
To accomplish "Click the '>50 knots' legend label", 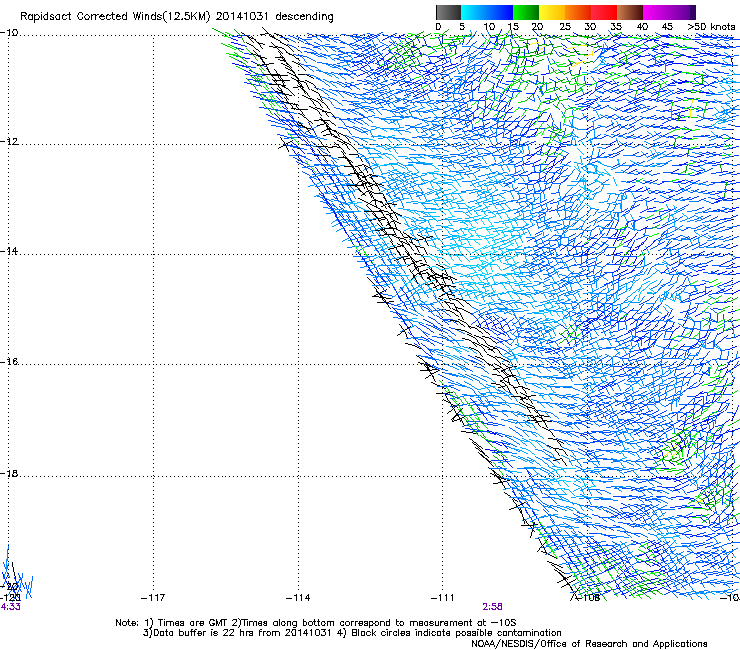I will click(711, 27).
